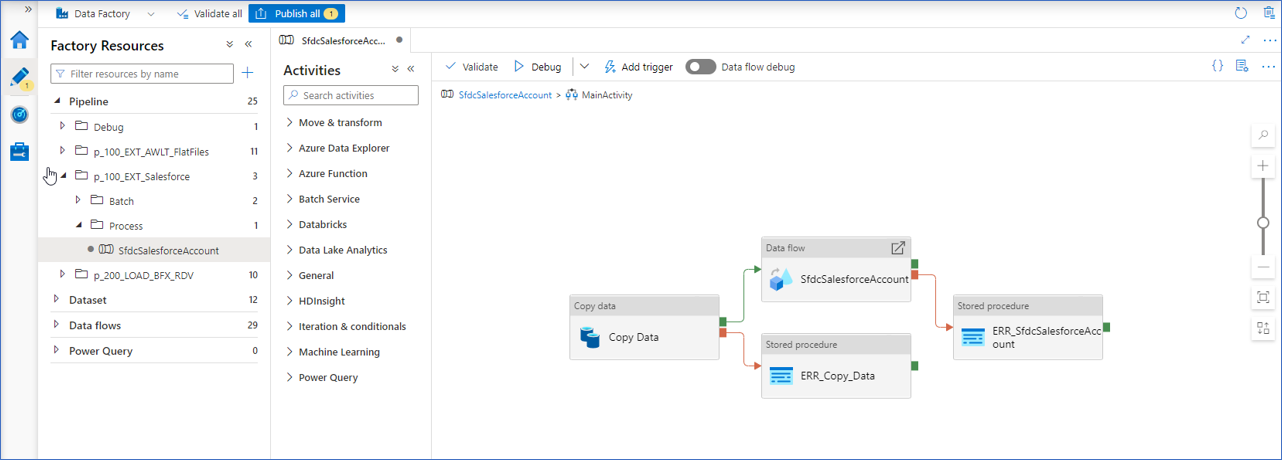The height and width of the screenshot is (460, 1282).
Task: Expand the p_100_EXT_AWLT_FlatFiles folder
Action: click(x=63, y=151)
